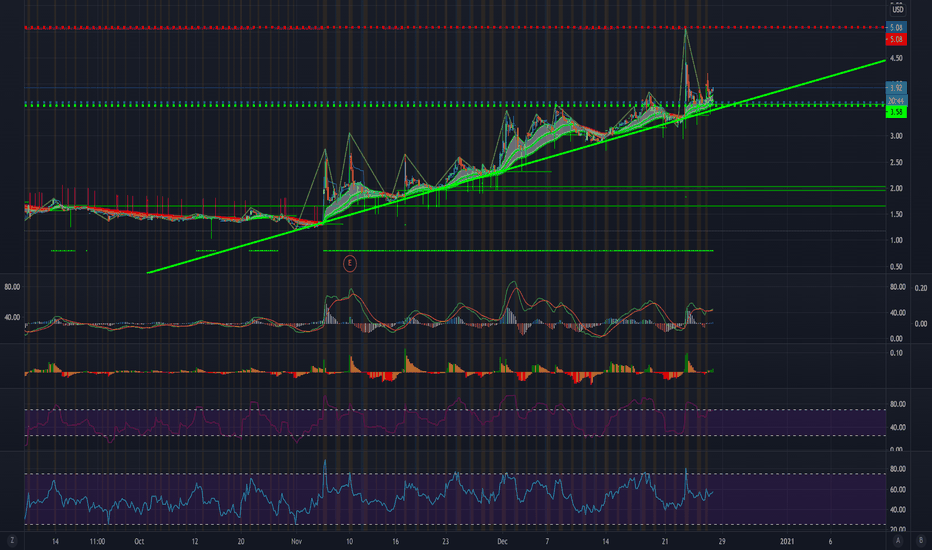Click the Oct label on the time axis
The height and width of the screenshot is (550, 932).
coord(139,541)
